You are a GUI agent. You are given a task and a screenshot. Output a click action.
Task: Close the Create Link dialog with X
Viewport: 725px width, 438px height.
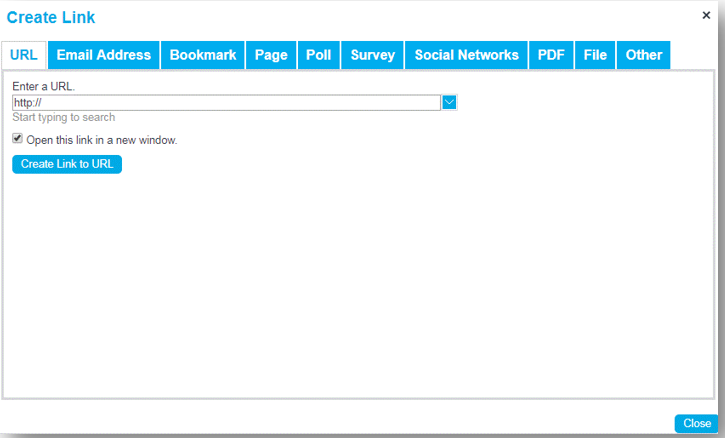706,15
